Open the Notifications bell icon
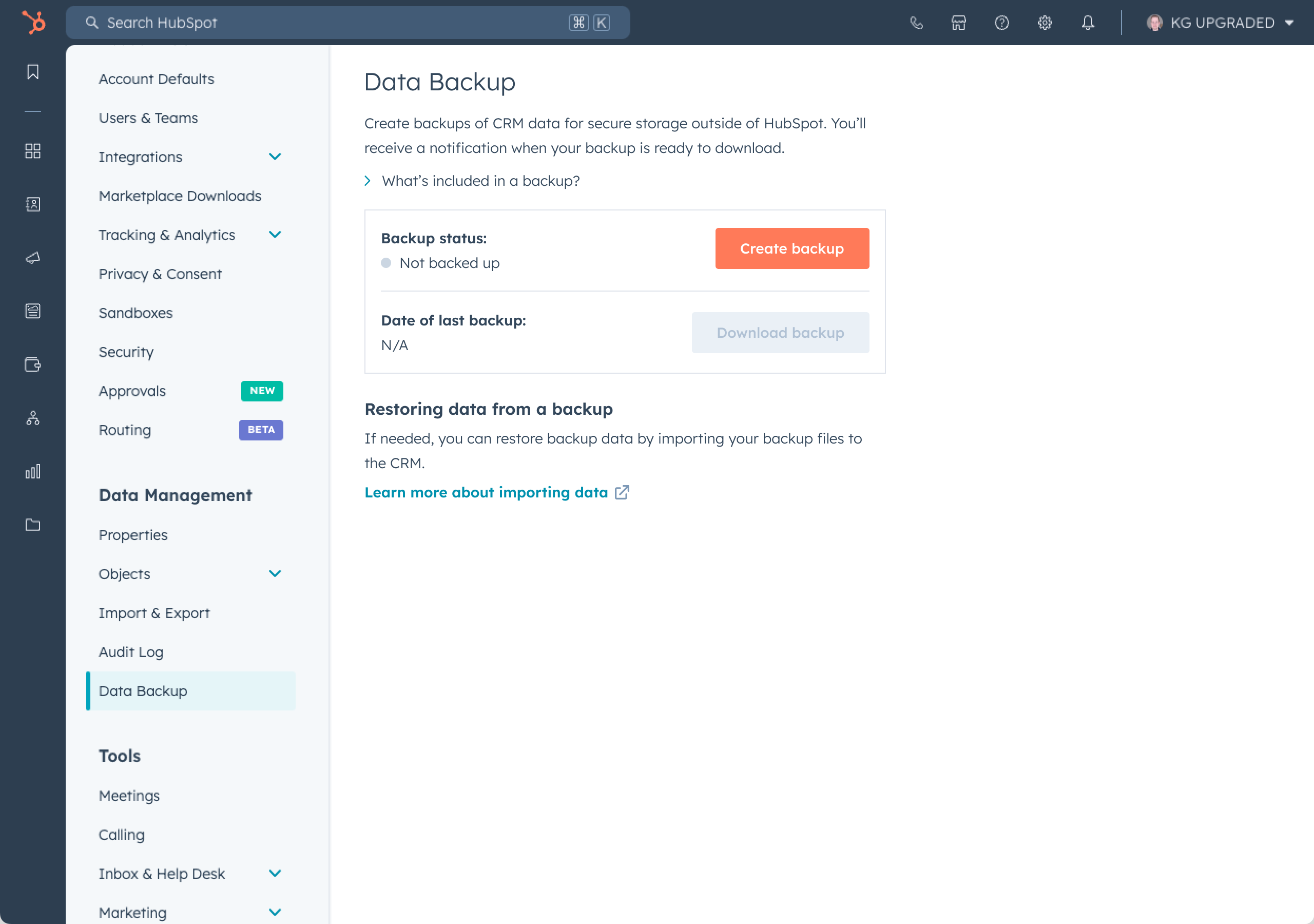Image resolution: width=1314 pixels, height=924 pixels. [1088, 22]
